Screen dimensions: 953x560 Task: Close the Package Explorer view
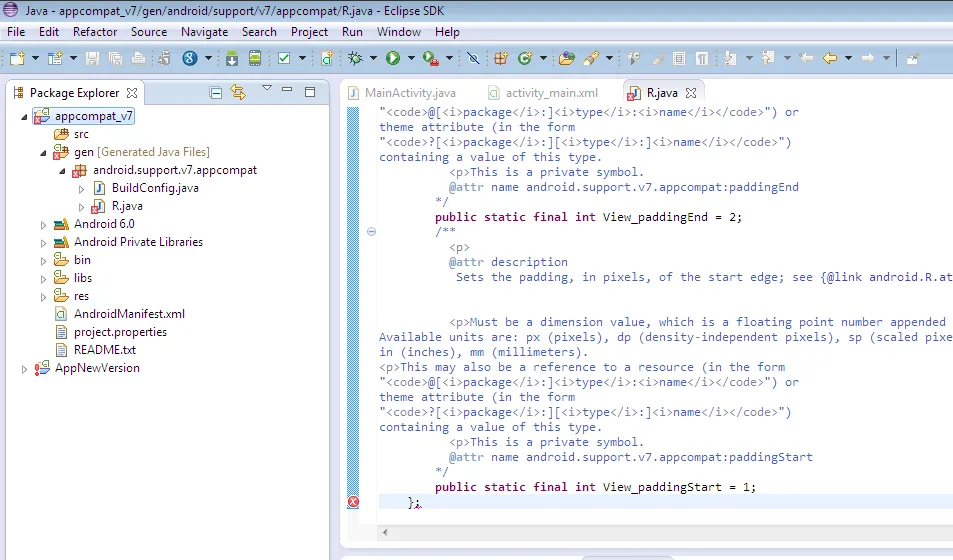[132, 93]
